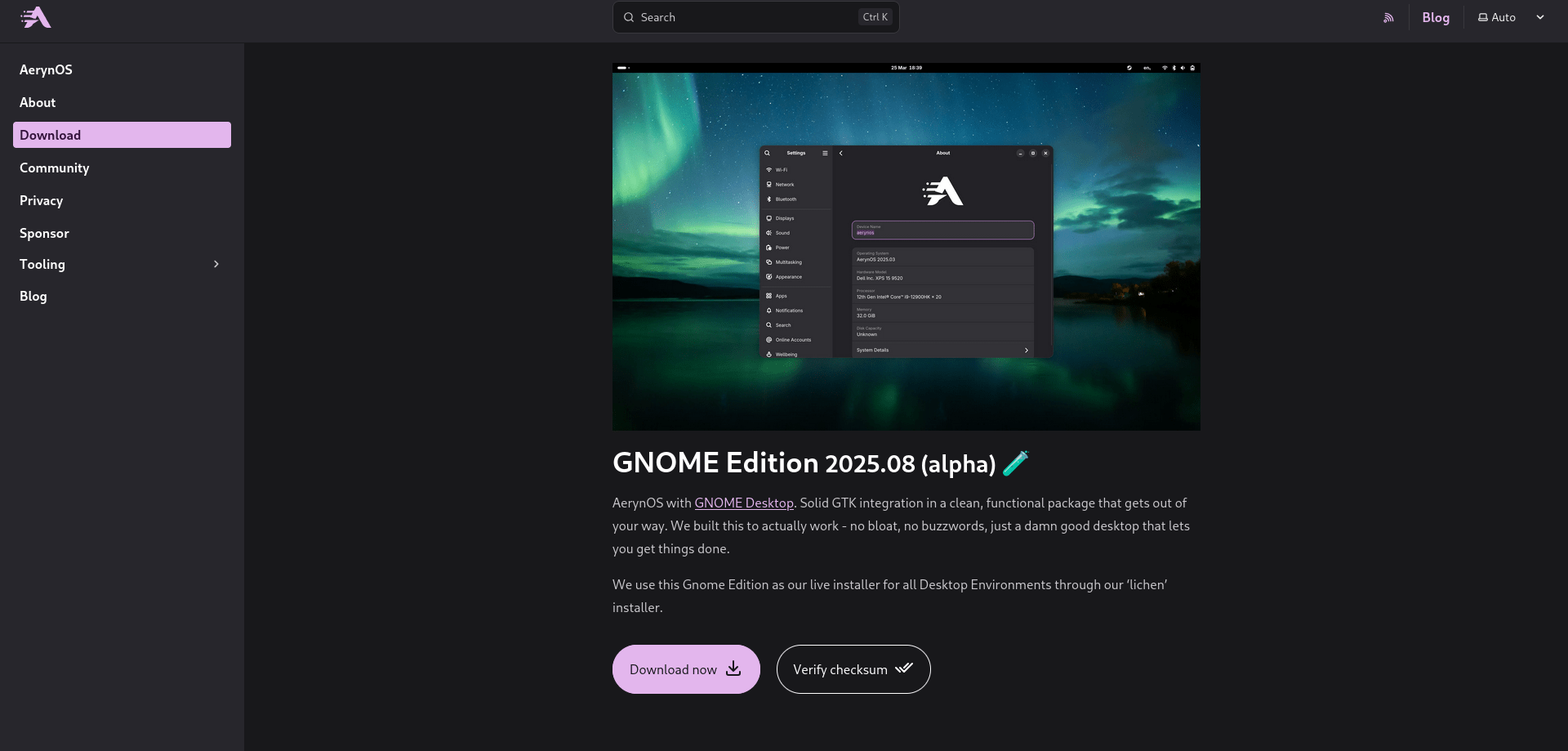Click the test tube emoji in the heading
Viewport: 1568px width, 751px height.
click(x=1015, y=463)
